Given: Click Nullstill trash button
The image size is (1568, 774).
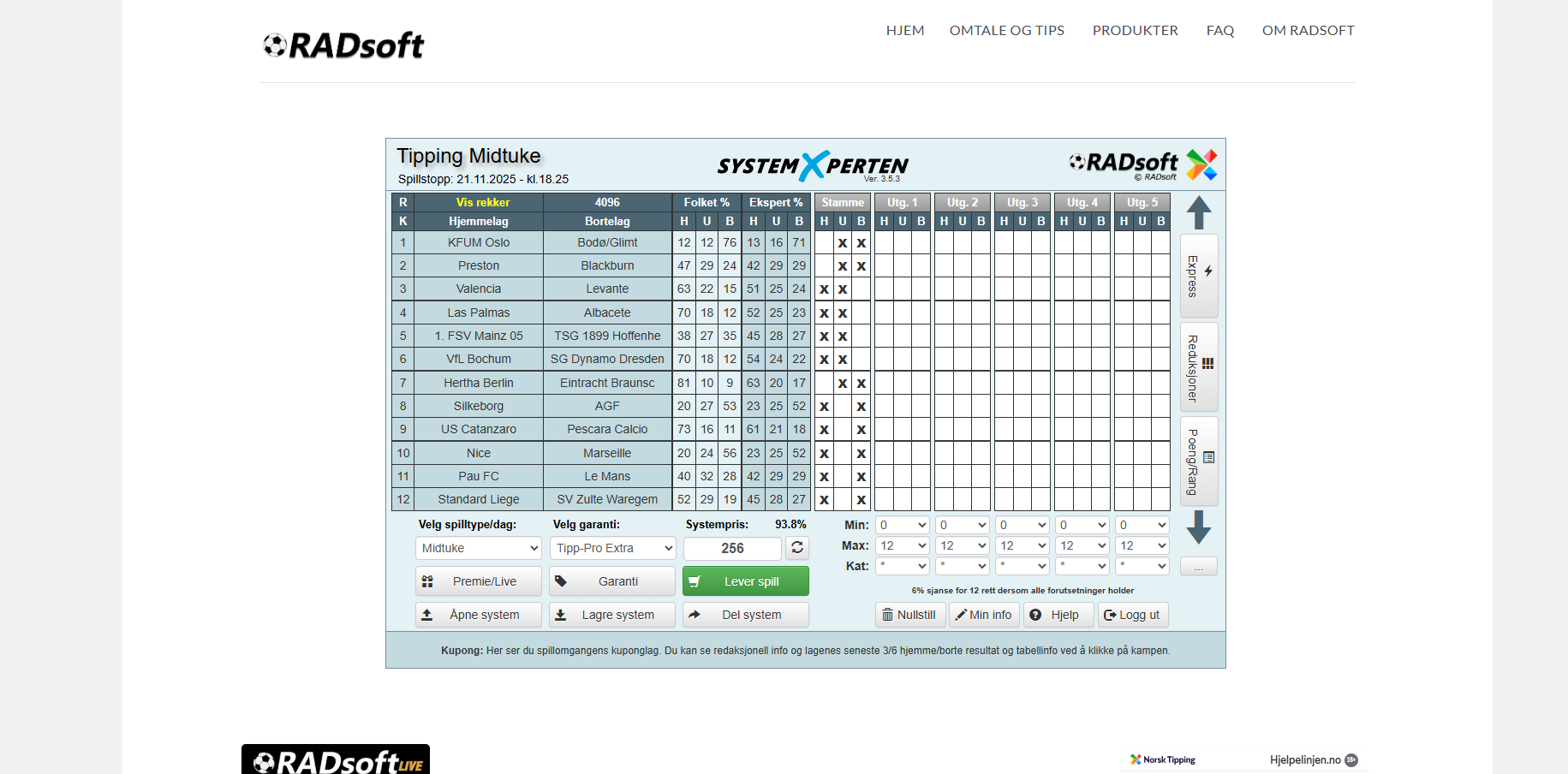Looking at the screenshot, I should (909, 615).
